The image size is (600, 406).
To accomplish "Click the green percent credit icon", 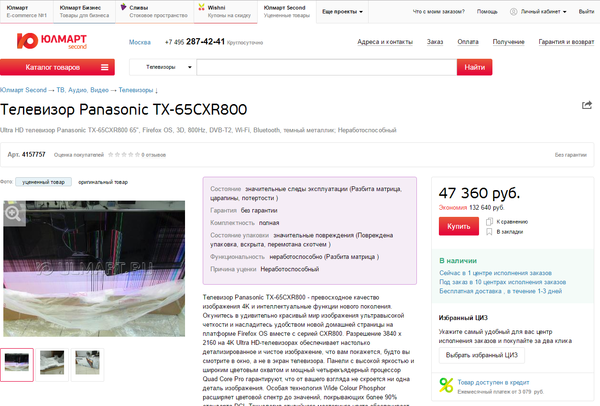I will tap(446, 385).
